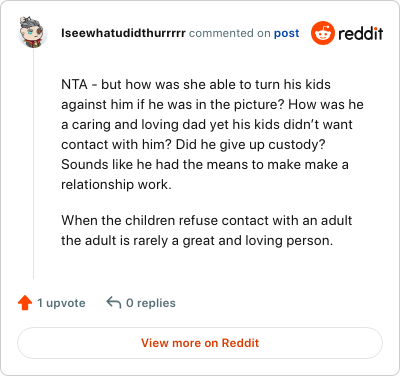Click the orange Reddit Snoo logo

(x=322, y=33)
